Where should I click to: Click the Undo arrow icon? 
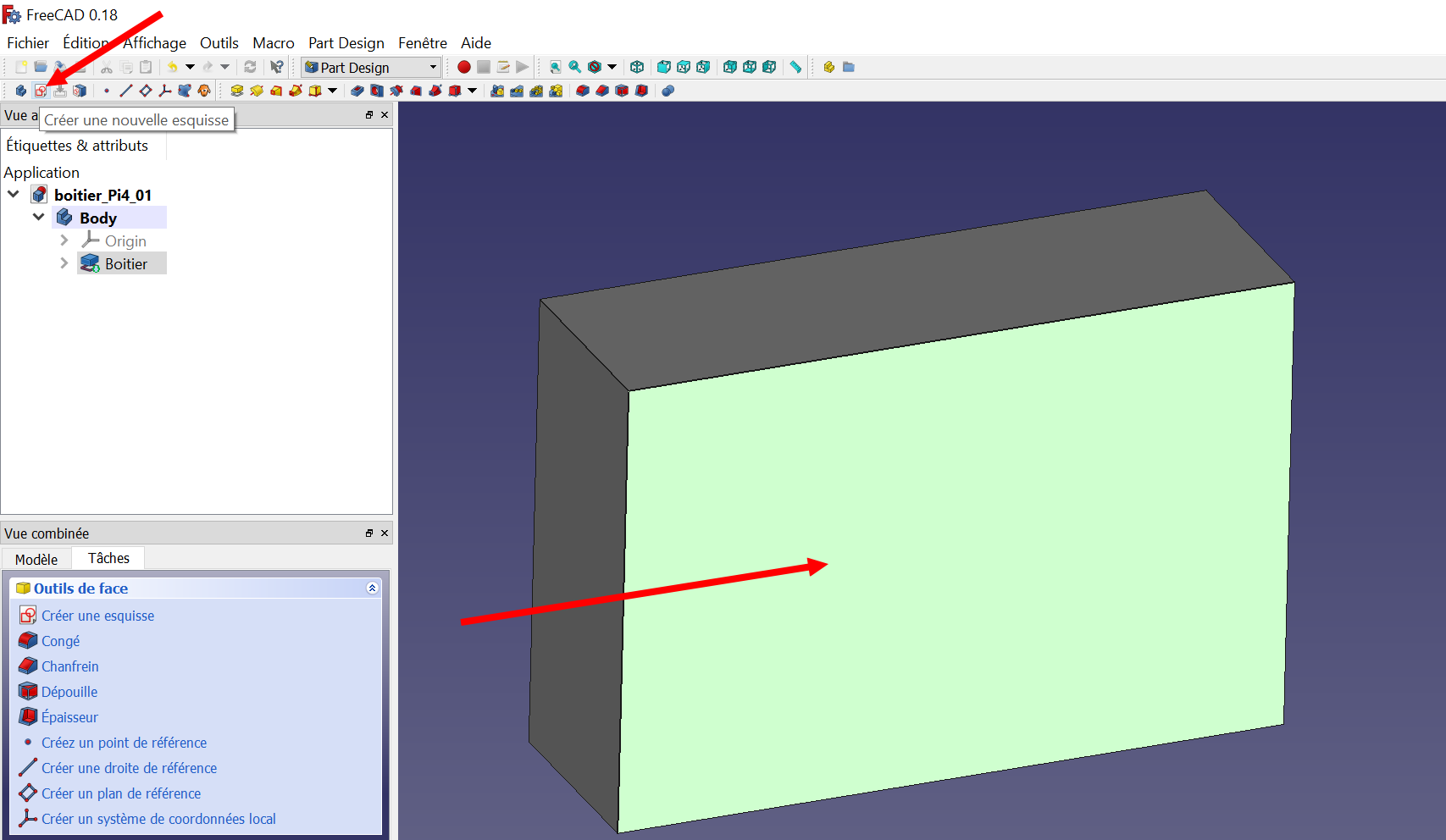[x=173, y=67]
